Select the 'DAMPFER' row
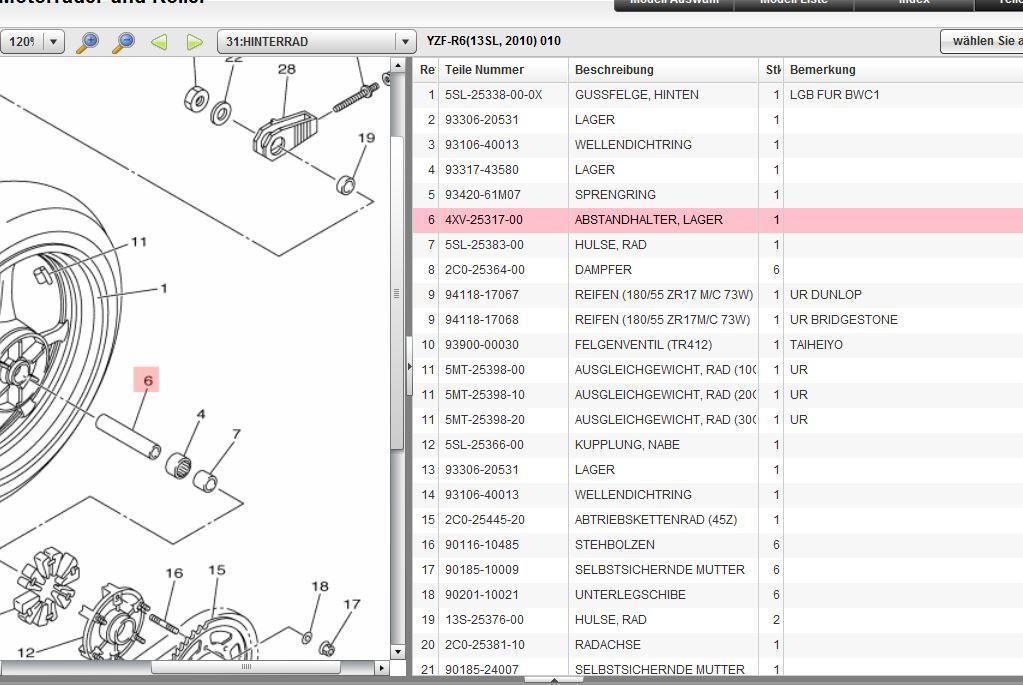Image resolution: width=1023 pixels, height=685 pixels. tap(718, 270)
